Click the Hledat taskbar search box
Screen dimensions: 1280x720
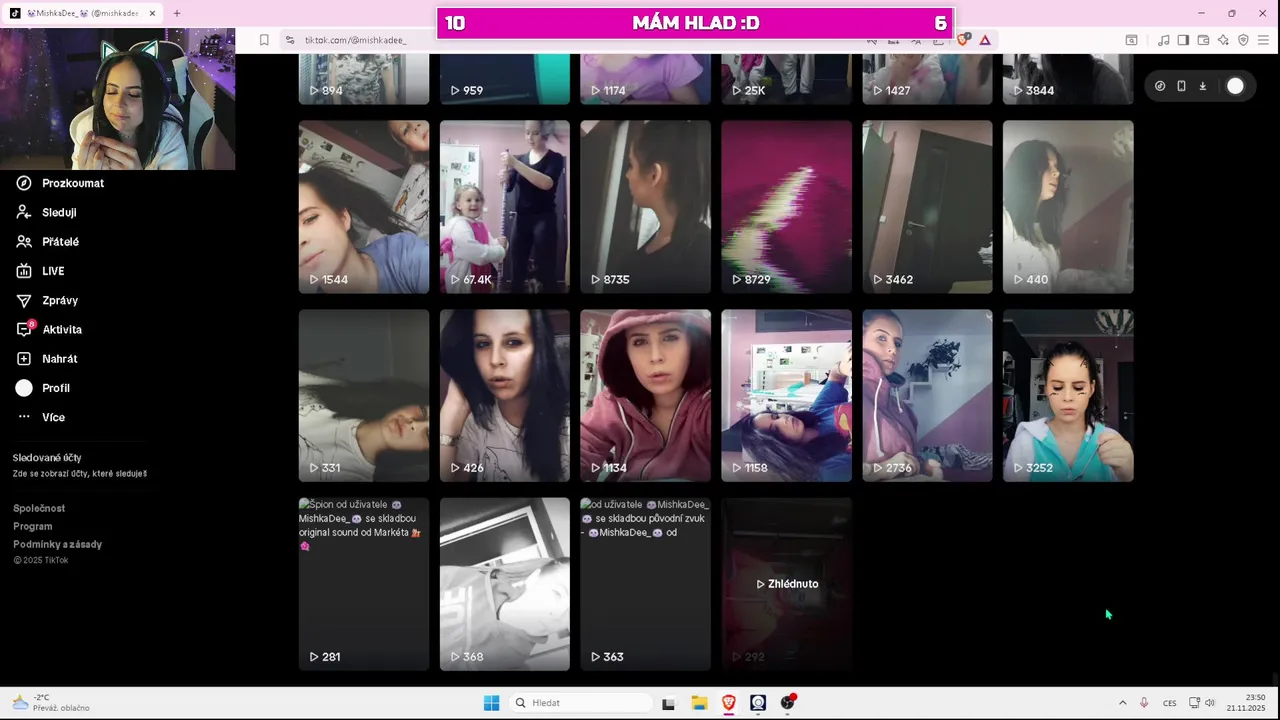click(x=580, y=703)
